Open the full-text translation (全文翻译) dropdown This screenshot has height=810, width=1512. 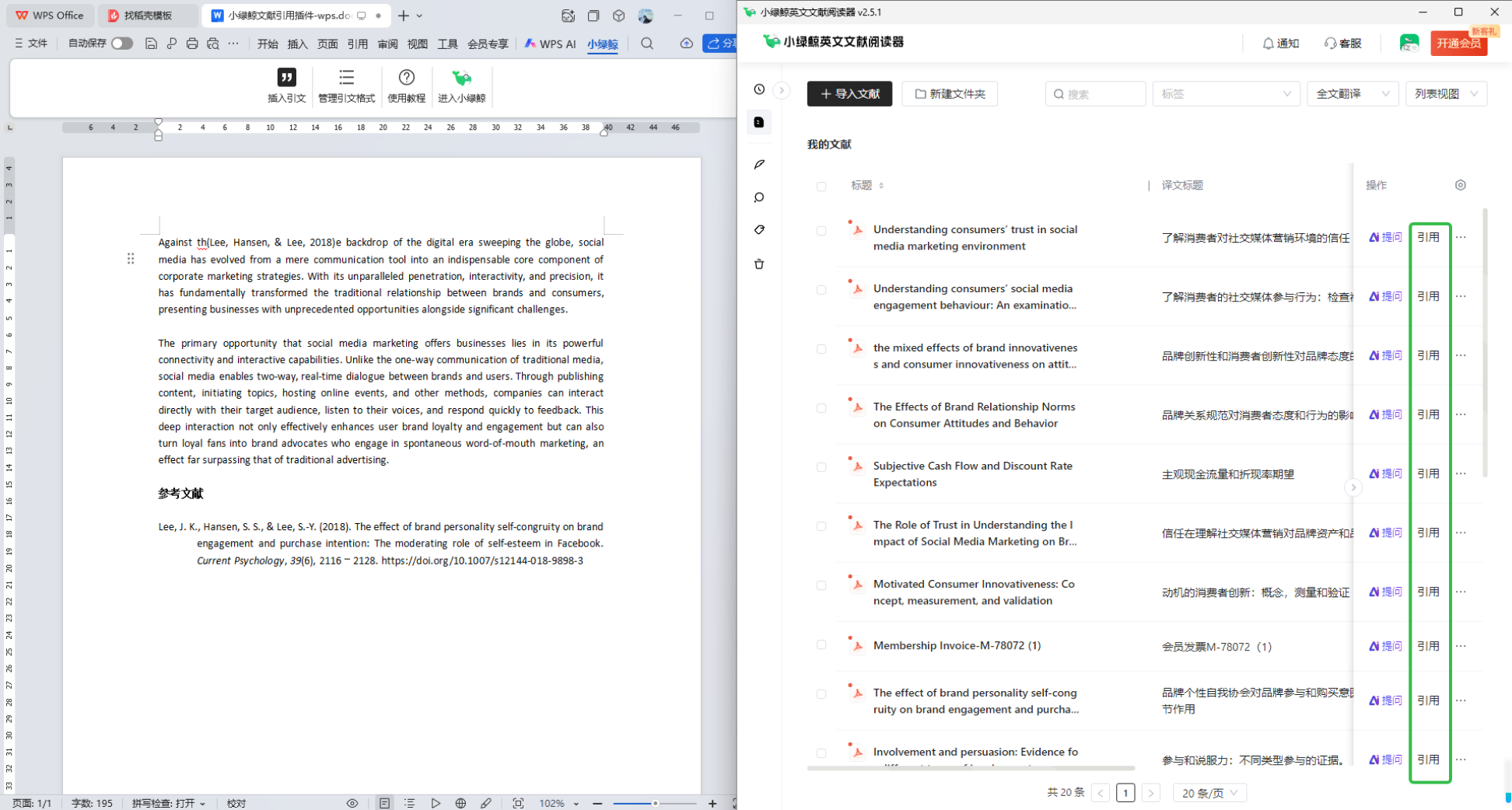point(1352,94)
